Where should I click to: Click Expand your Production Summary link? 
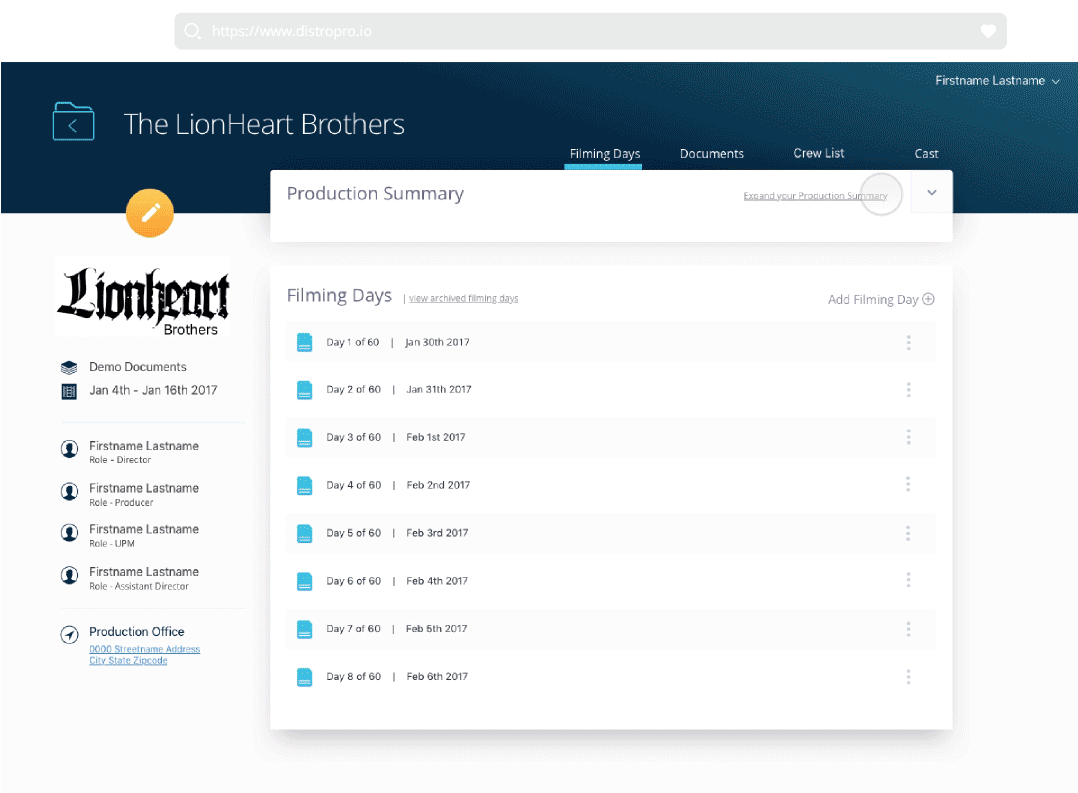pyautogui.click(x=814, y=196)
